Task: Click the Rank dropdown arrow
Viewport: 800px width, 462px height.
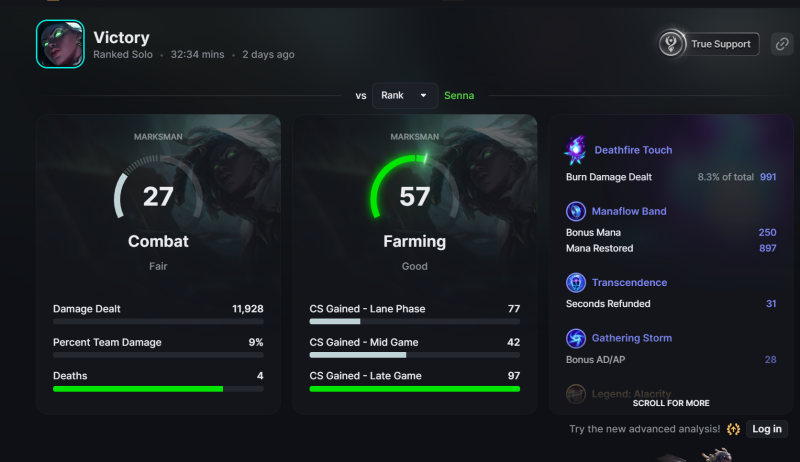Action: coord(423,95)
